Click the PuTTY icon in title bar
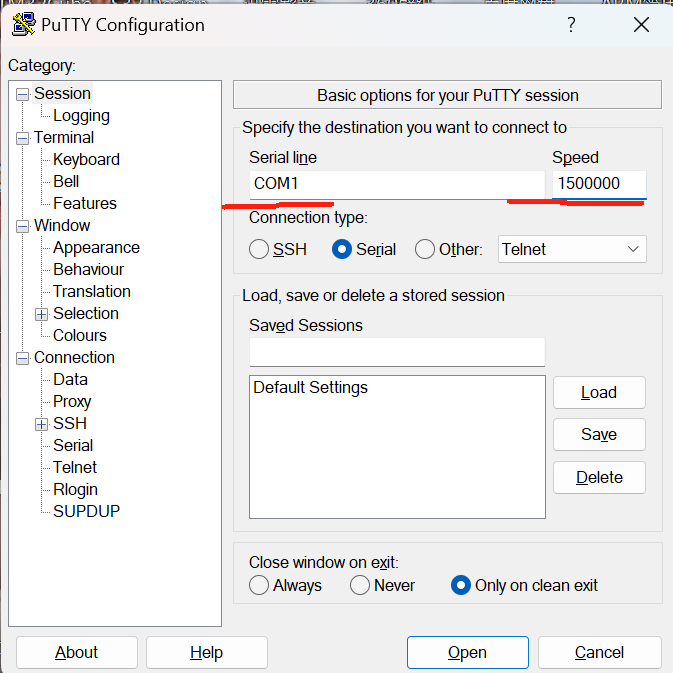 point(24,24)
